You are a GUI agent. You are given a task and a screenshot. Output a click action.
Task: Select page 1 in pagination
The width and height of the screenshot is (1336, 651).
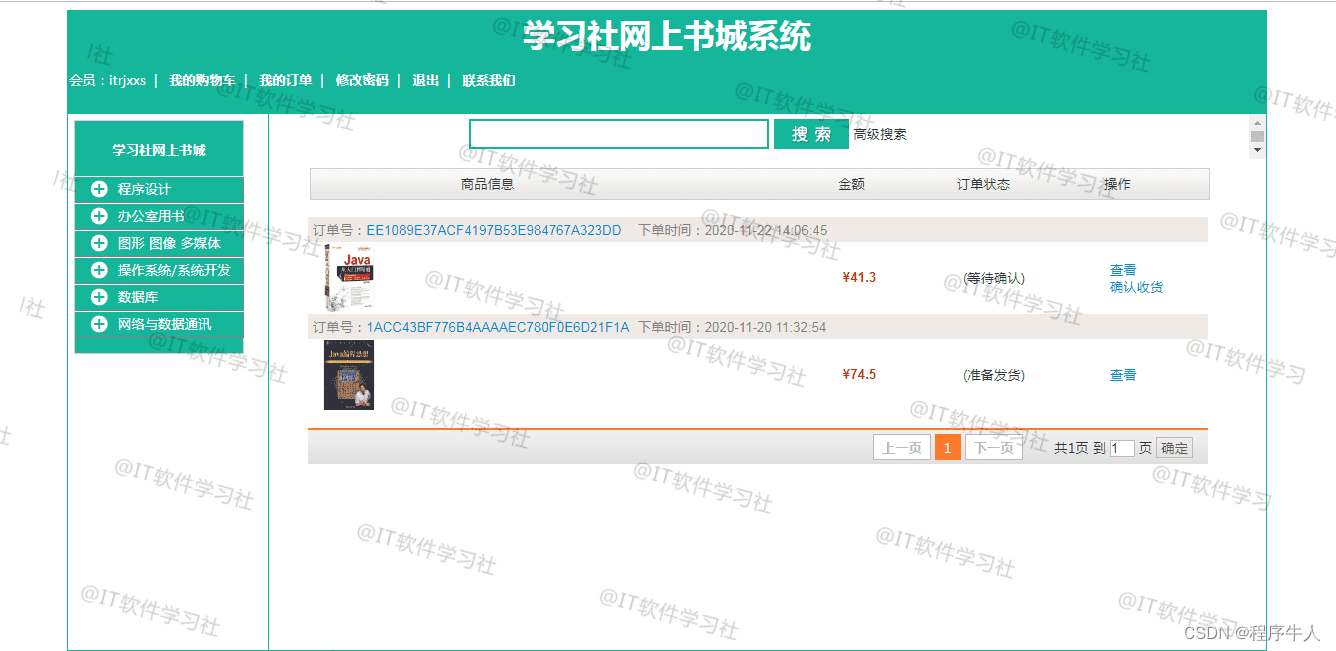(948, 447)
